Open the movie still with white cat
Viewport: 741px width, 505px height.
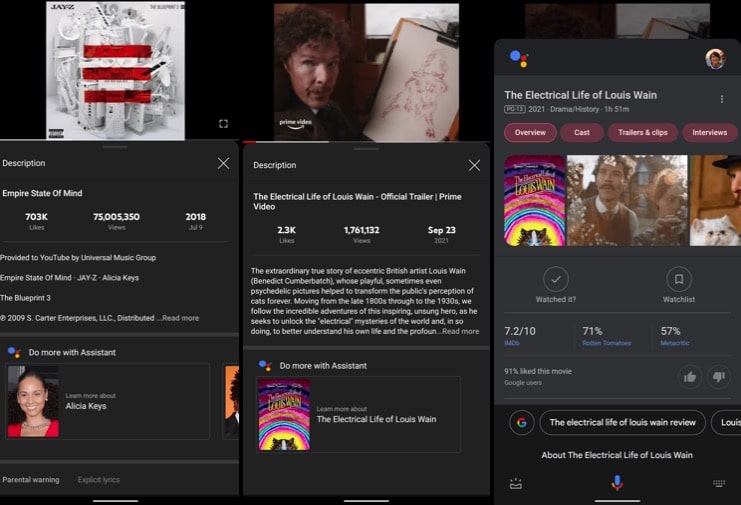coord(715,200)
